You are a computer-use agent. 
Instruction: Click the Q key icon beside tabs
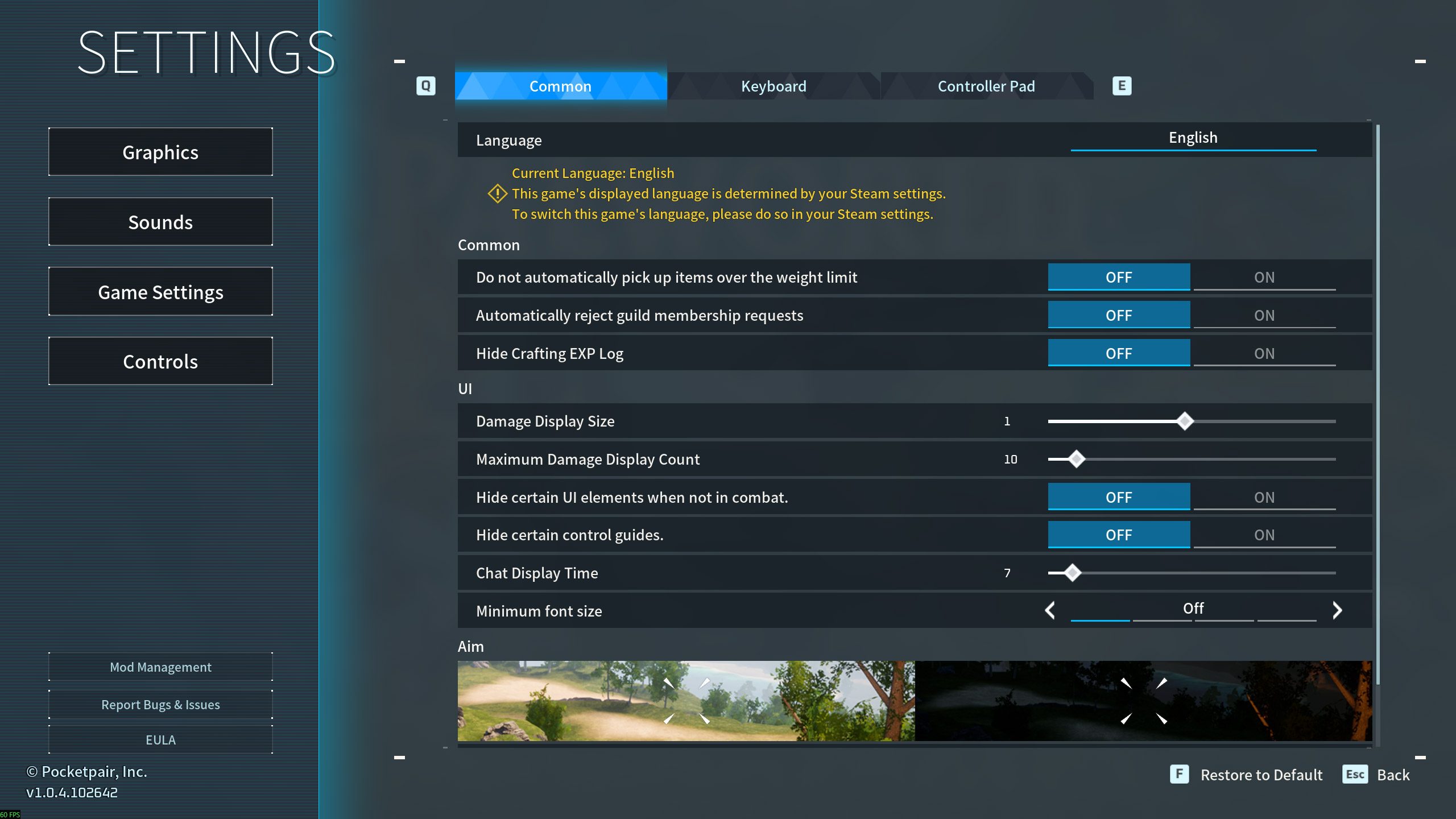pos(425,86)
